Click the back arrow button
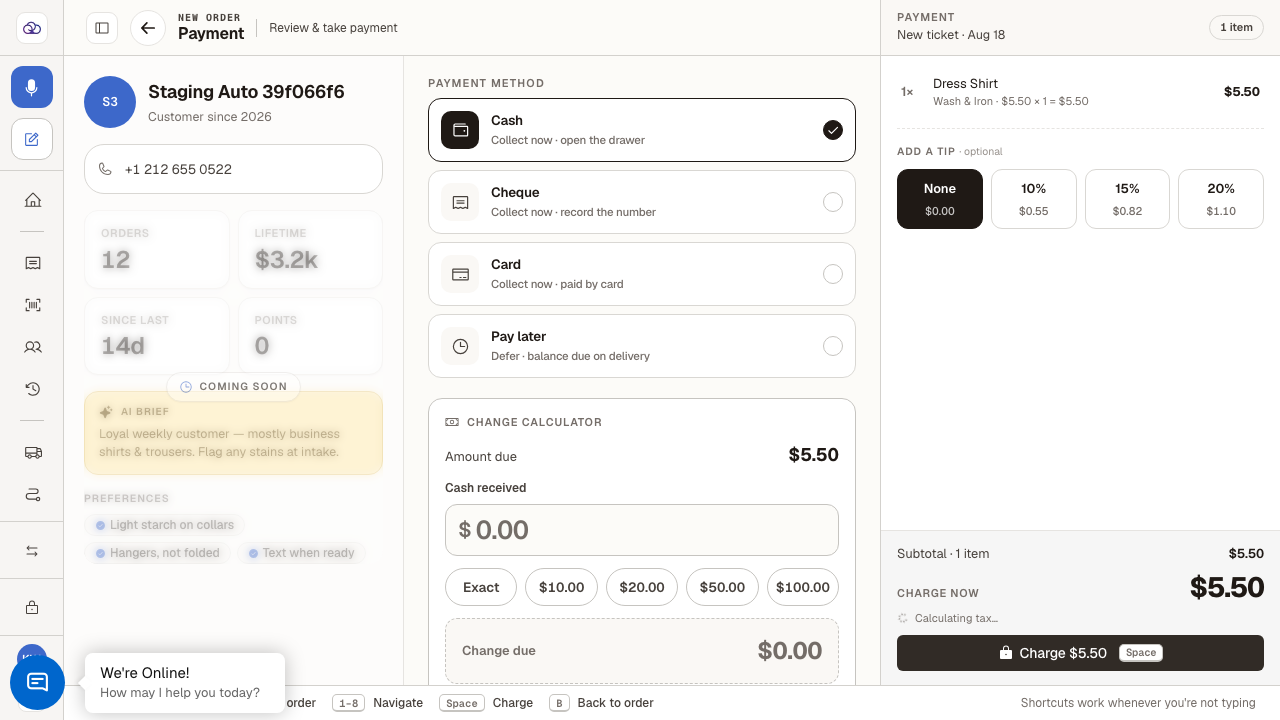Screen dimensions: 1280x720 pos(148,28)
